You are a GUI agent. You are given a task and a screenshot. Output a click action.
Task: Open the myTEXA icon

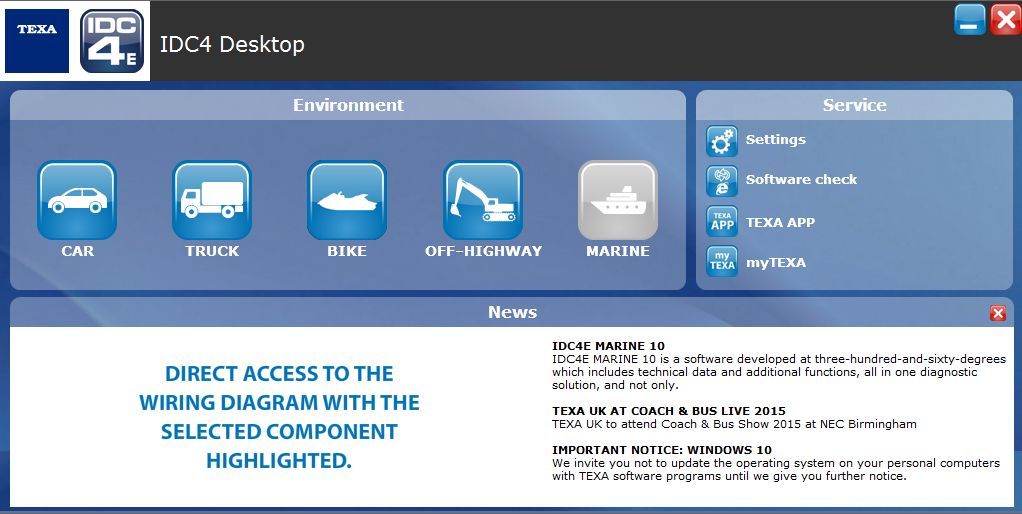click(722, 262)
